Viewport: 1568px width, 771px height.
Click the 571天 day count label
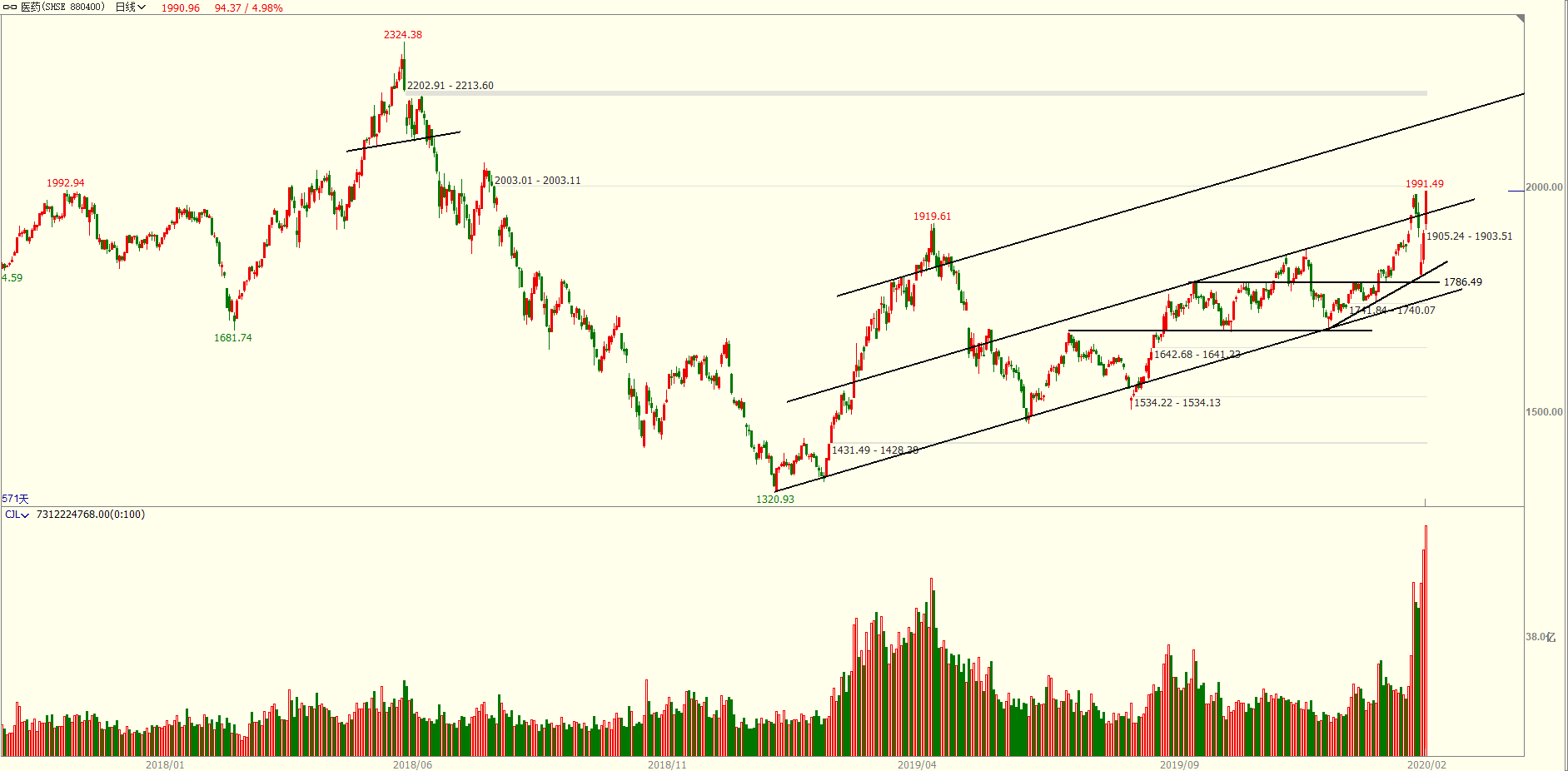(x=15, y=499)
